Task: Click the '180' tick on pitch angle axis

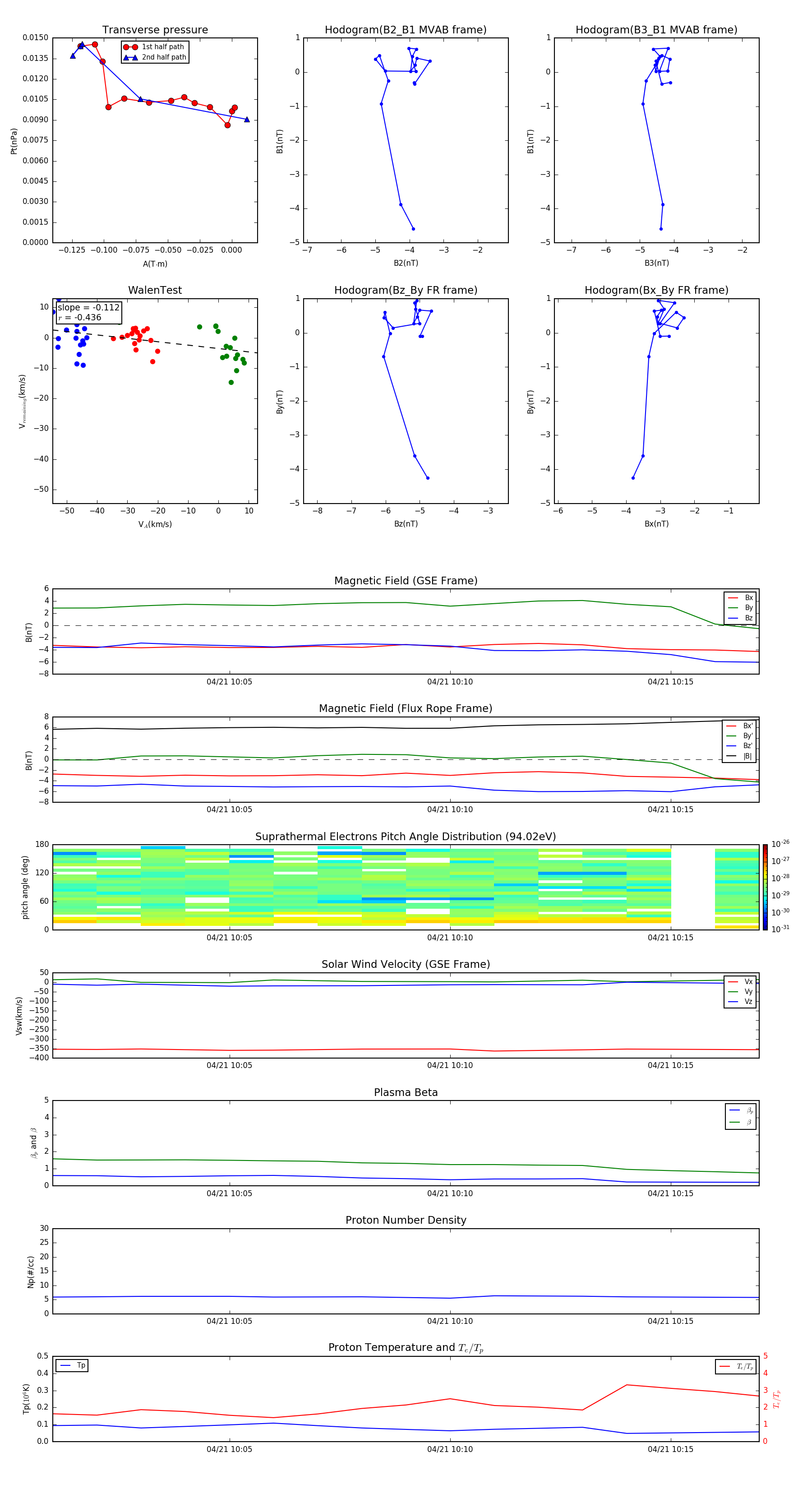Action: click(x=42, y=845)
